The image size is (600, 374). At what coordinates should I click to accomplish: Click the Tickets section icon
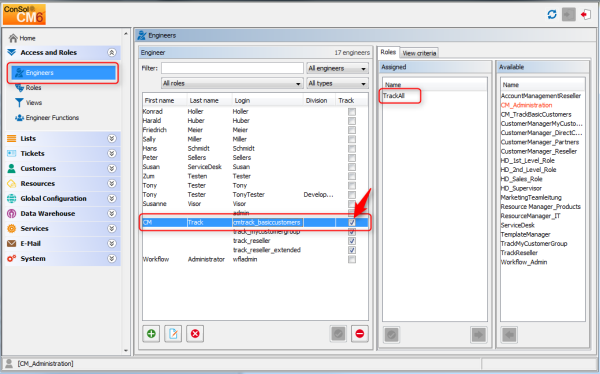pos(12,154)
